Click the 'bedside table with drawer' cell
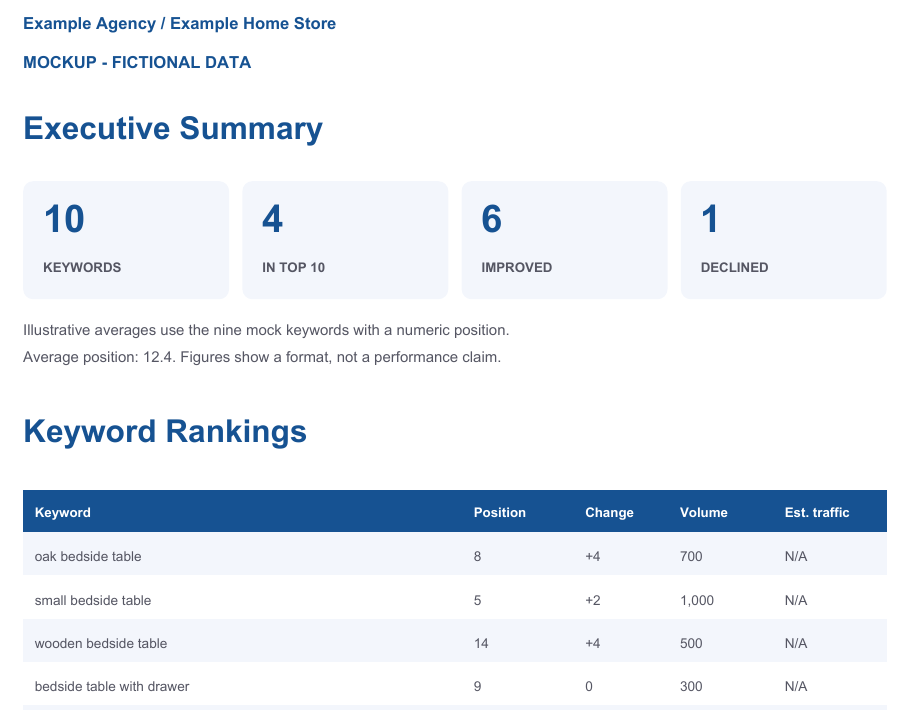 112,686
